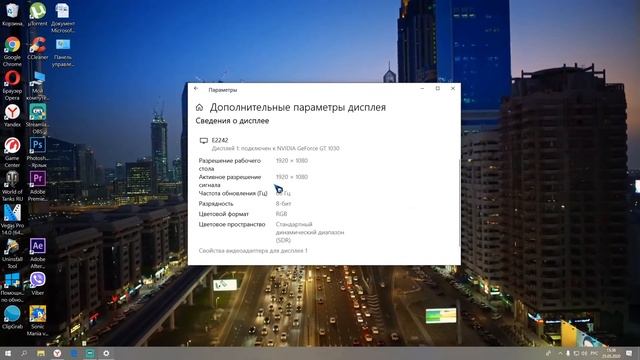Image resolution: width=640 pixels, height=360 pixels.
Task: Open taskbar search (magnifier icon)
Action: (24, 353)
